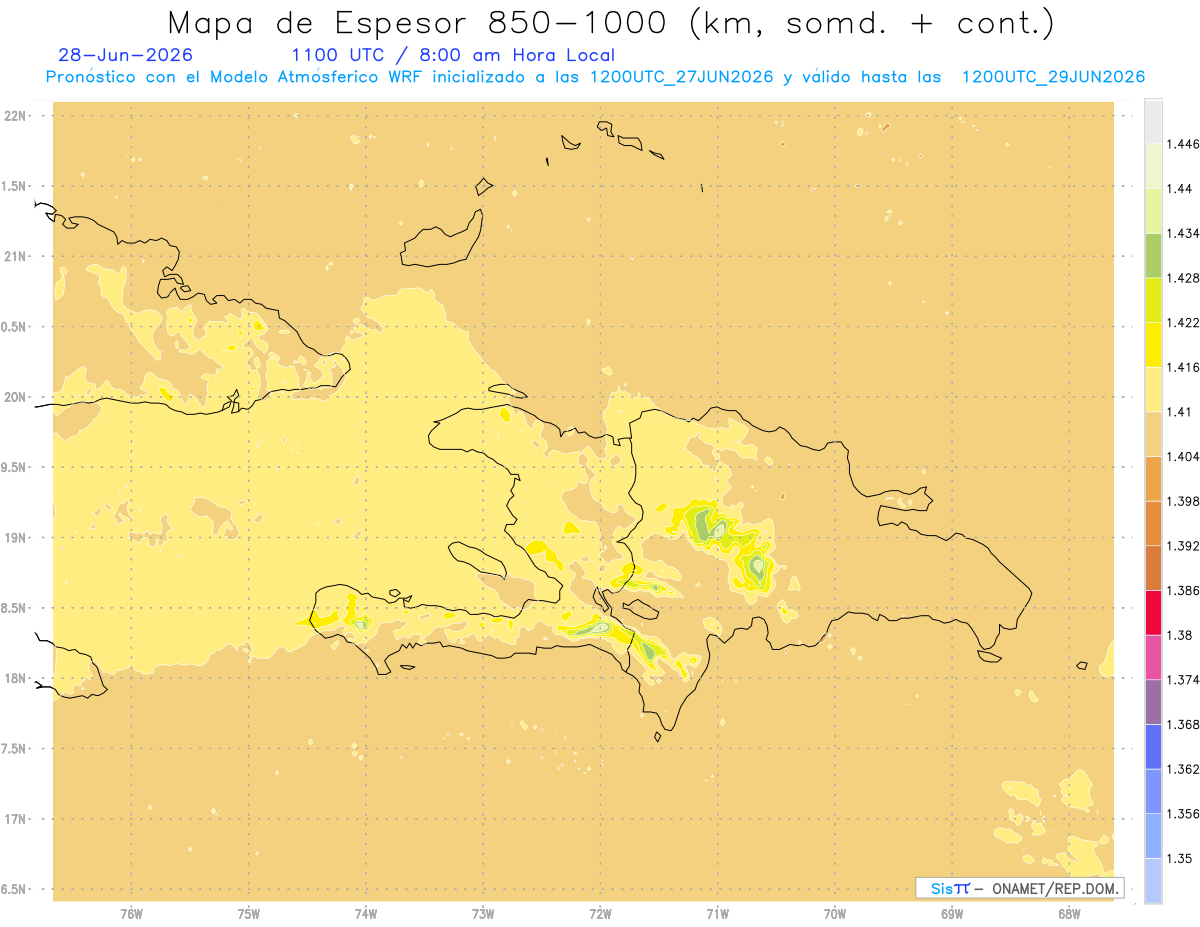Click the green legend swatch between 1.428 and 1.434

[x=1153, y=255]
